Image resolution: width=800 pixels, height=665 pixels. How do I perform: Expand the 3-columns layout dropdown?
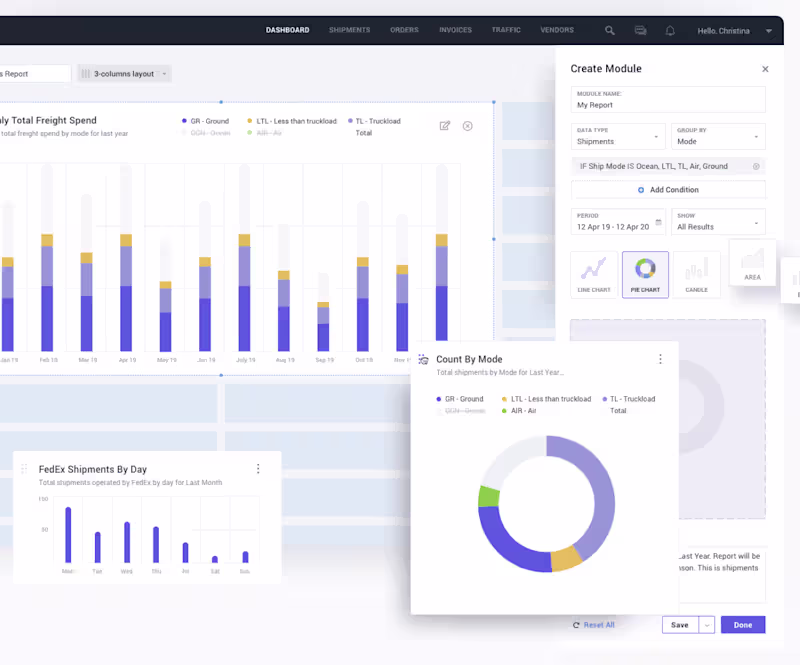(x=124, y=73)
